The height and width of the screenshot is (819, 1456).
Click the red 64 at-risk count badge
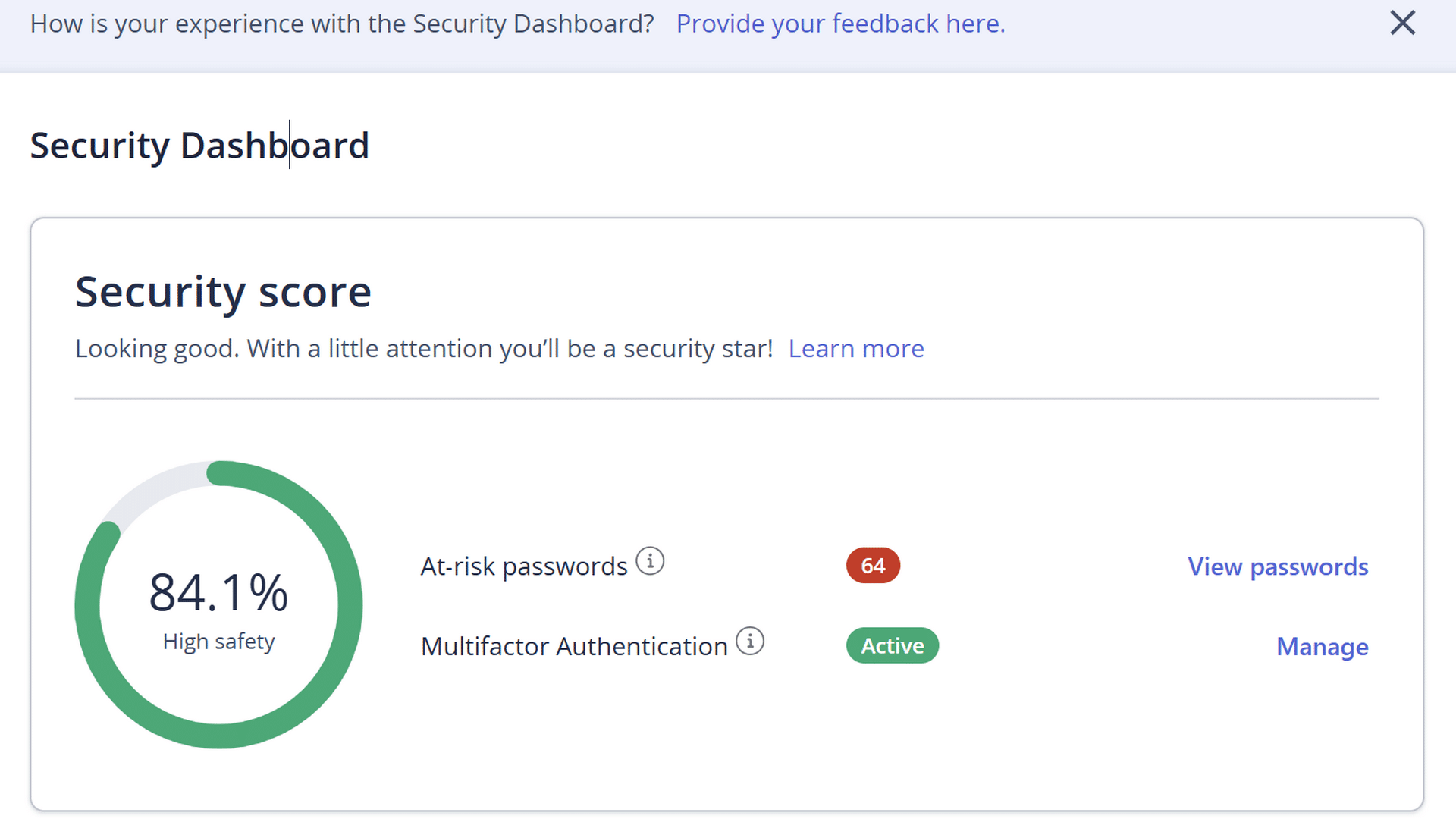click(x=873, y=566)
